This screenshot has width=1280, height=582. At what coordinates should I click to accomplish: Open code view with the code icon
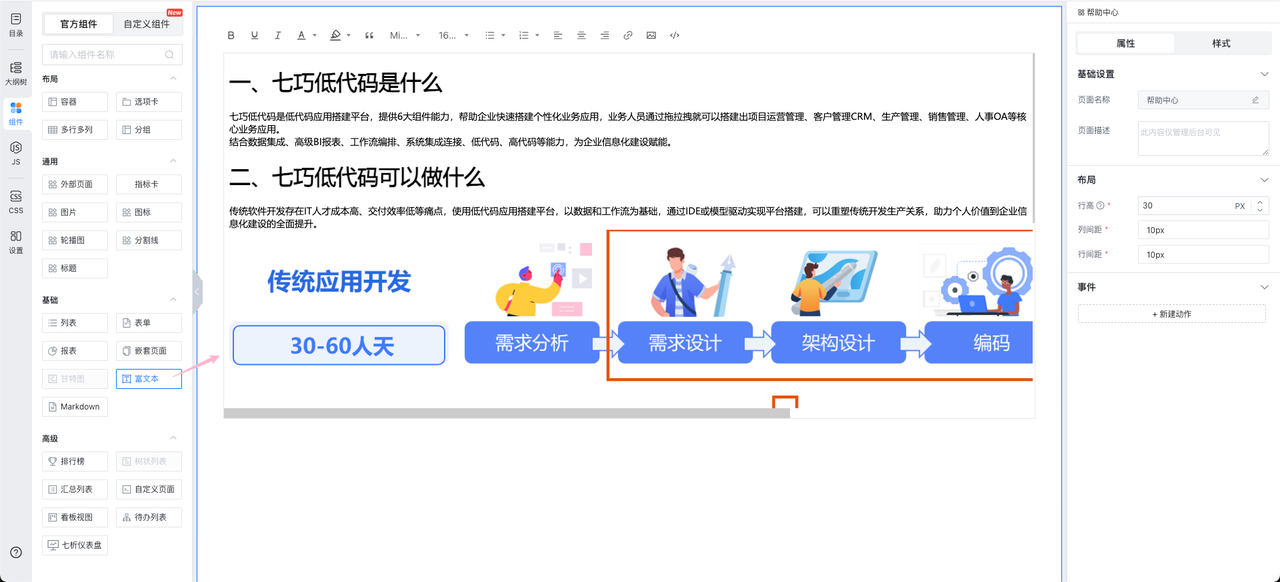pos(675,35)
